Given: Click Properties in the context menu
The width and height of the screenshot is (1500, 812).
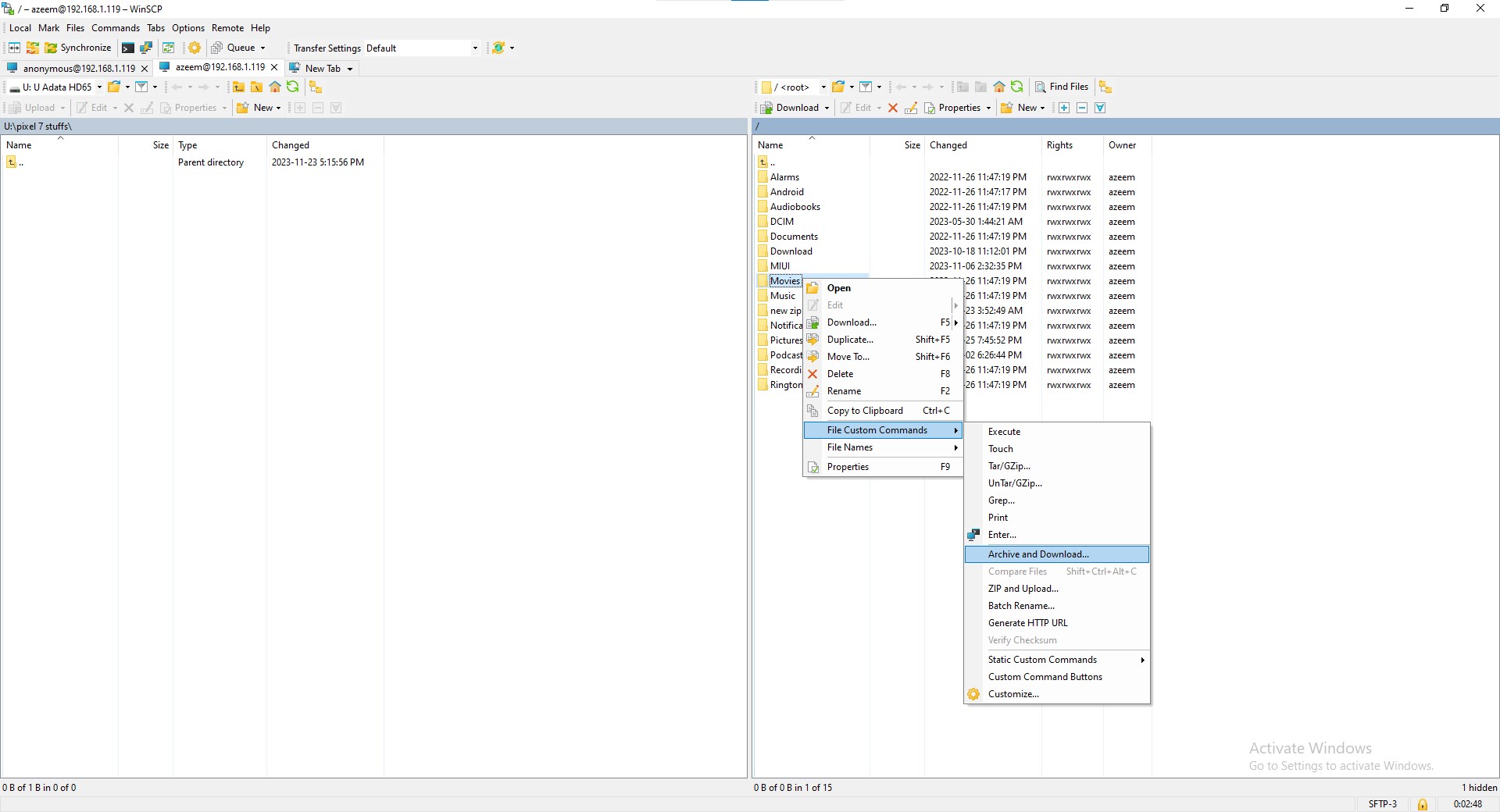Looking at the screenshot, I should [x=848, y=467].
